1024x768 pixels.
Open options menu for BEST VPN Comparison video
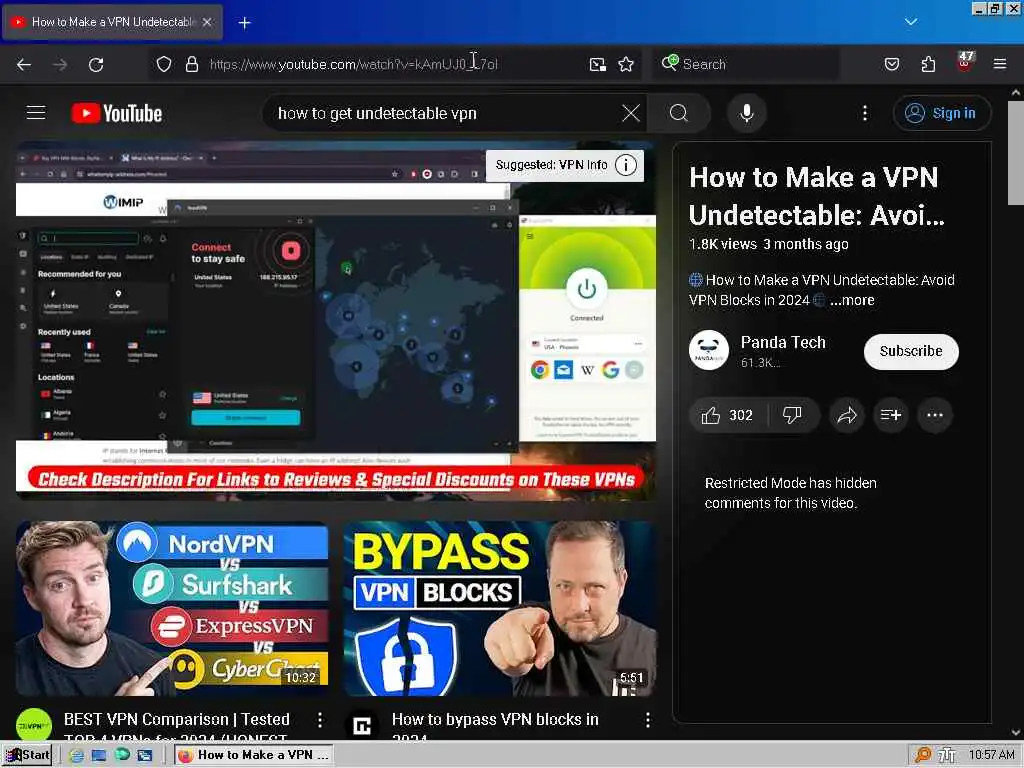(x=319, y=720)
